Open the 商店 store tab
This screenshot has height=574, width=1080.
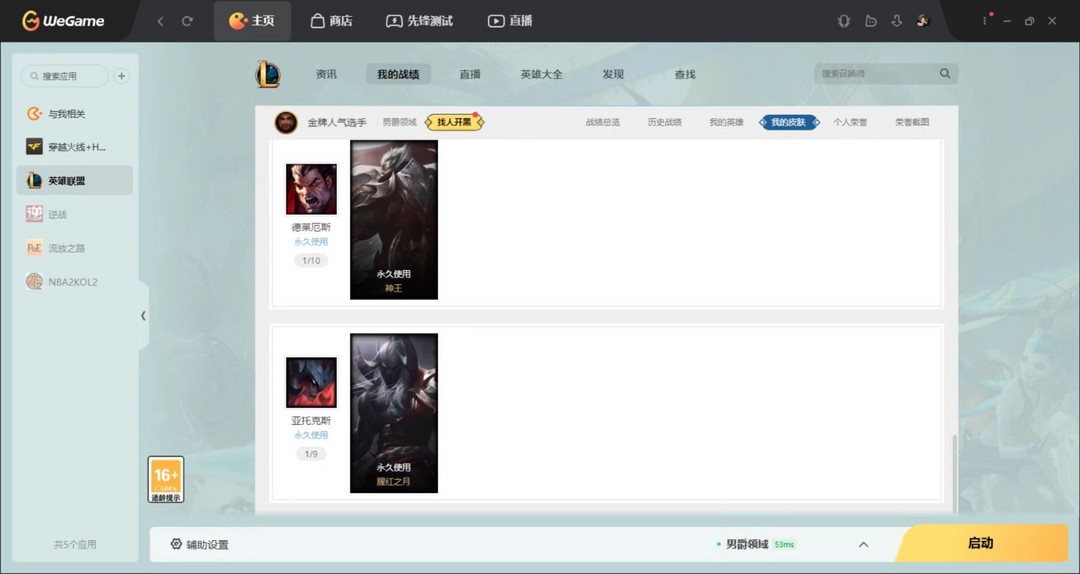pos(331,21)
